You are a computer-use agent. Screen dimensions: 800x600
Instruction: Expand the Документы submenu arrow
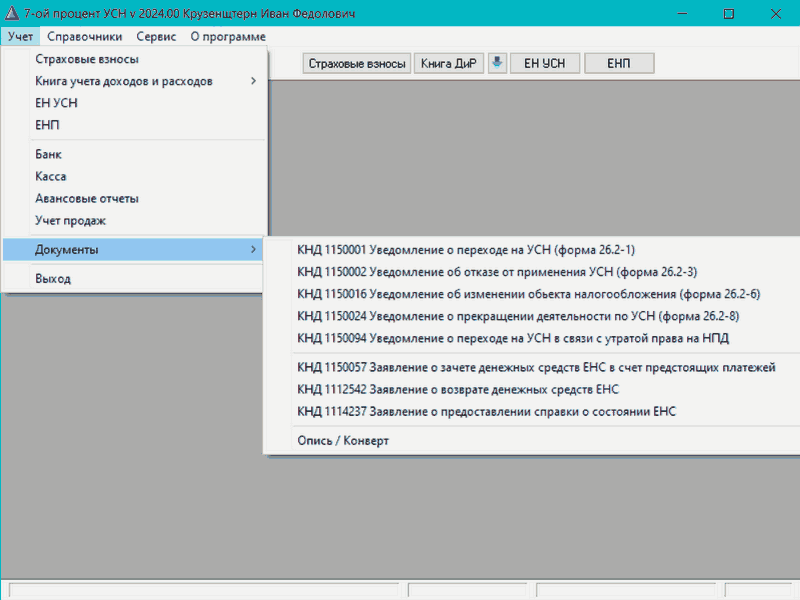click(x=253, y=249)
